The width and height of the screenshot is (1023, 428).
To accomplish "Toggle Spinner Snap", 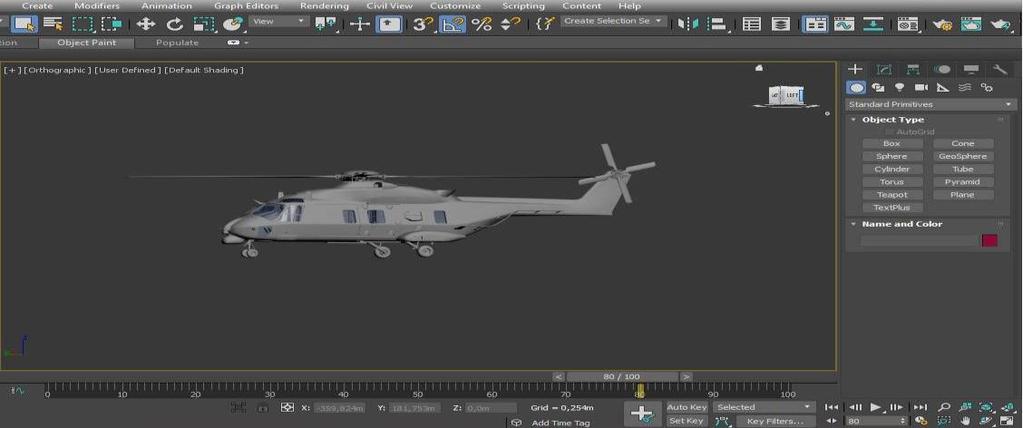I will pos(510,24).
